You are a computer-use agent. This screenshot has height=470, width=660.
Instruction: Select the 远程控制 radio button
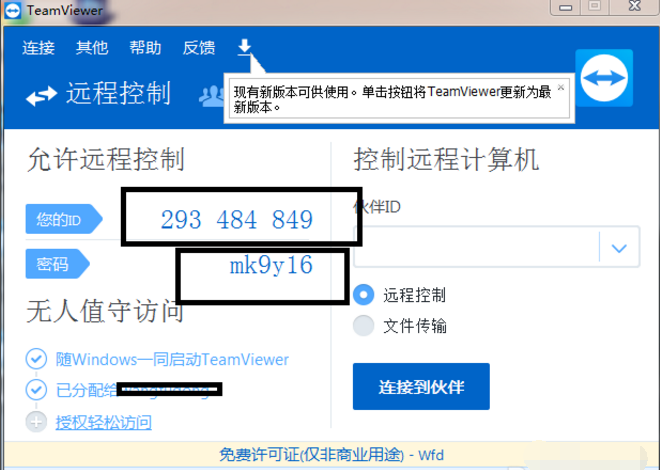pyautogui.click(x=365, y=295)
